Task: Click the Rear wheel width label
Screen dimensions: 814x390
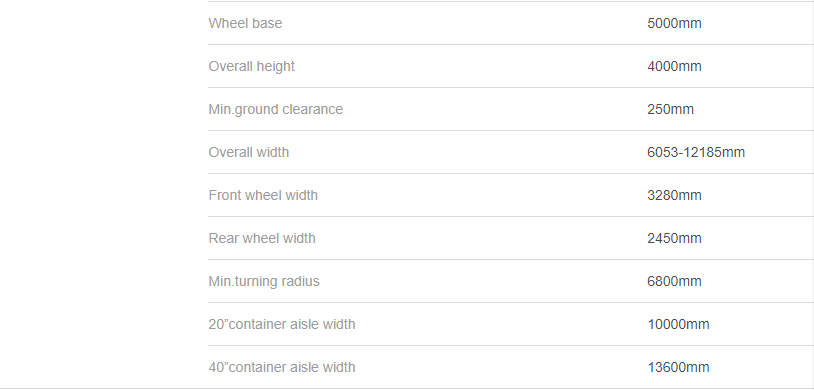Action: tap(262, 238)
